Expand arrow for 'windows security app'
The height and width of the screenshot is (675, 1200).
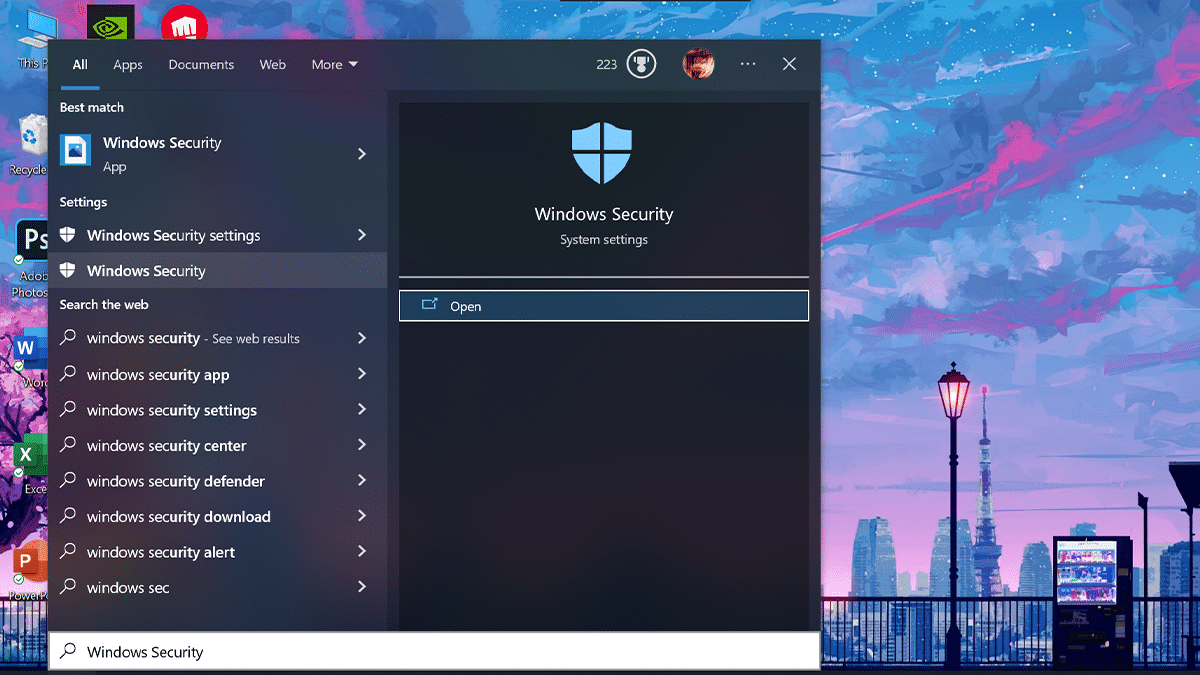coord(362,374)
